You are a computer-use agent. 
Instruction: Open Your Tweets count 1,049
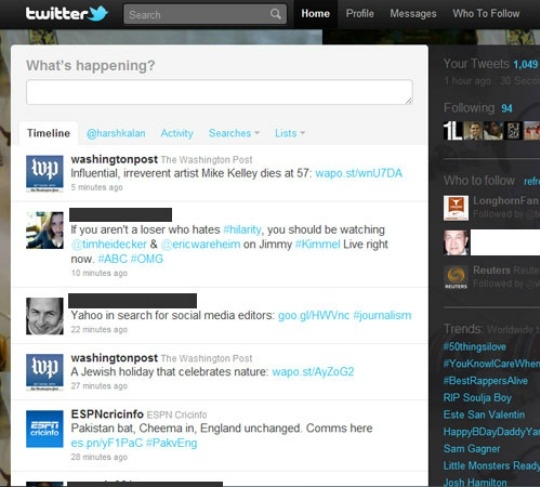pyautogui.click(x=526, y=64)
